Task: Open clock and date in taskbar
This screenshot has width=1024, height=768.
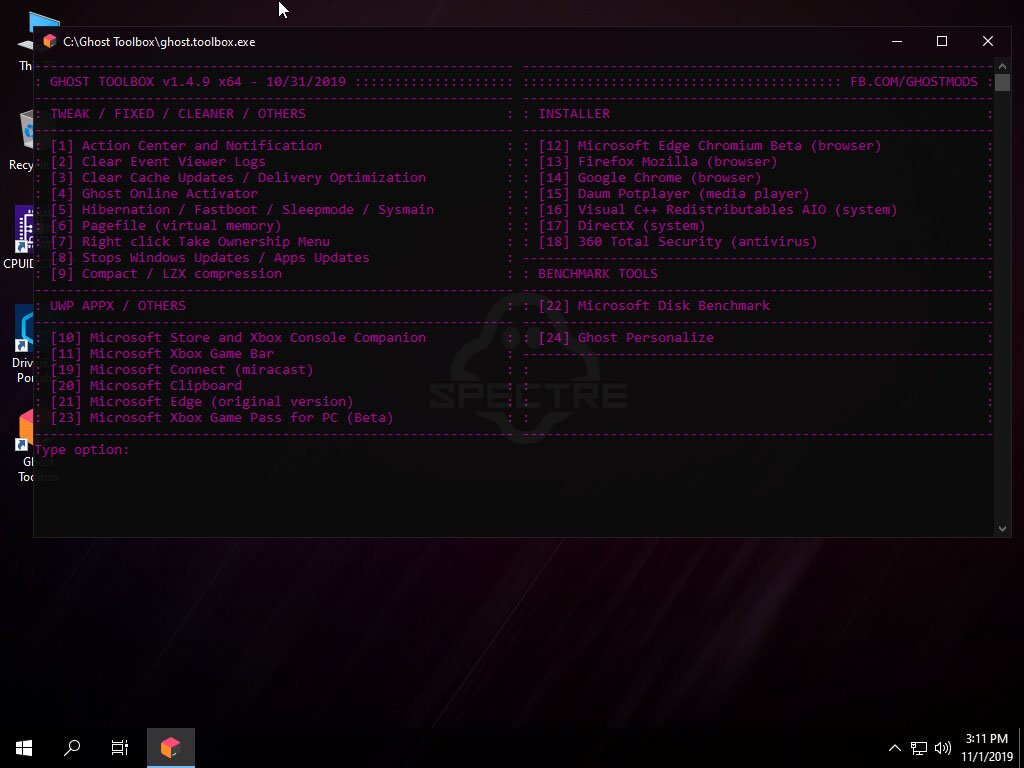Action: pyautogui.click(x=987, y=748)
